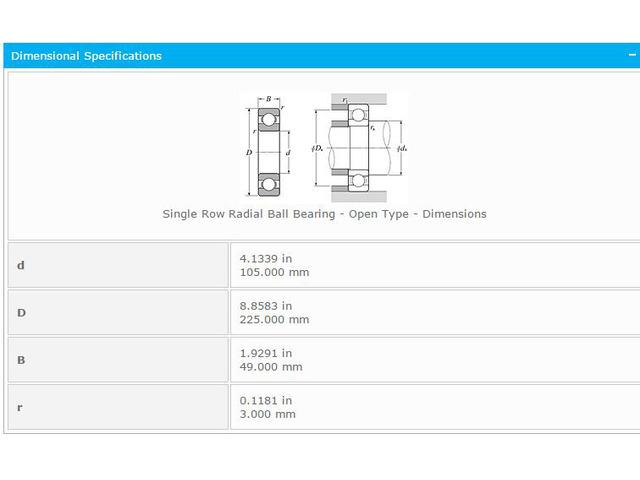Viewport: 640px width, 480px height.
Task: Select the value '105.000 mm'
Action: [x=274, y=272]
